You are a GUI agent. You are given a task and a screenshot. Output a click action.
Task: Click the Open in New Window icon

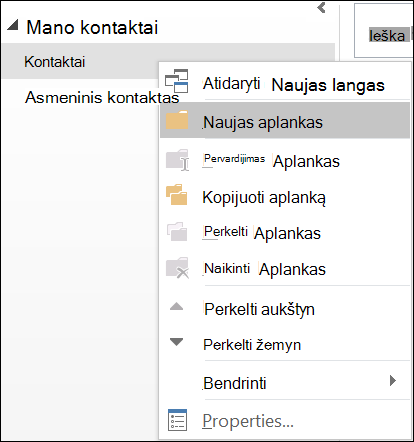[x=177, y=81]
